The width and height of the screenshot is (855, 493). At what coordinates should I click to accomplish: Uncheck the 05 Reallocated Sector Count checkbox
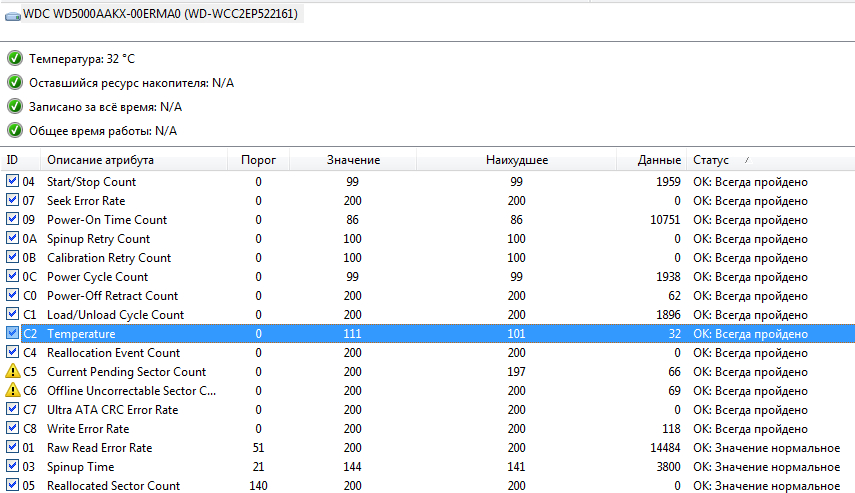[x=12, y=485]
